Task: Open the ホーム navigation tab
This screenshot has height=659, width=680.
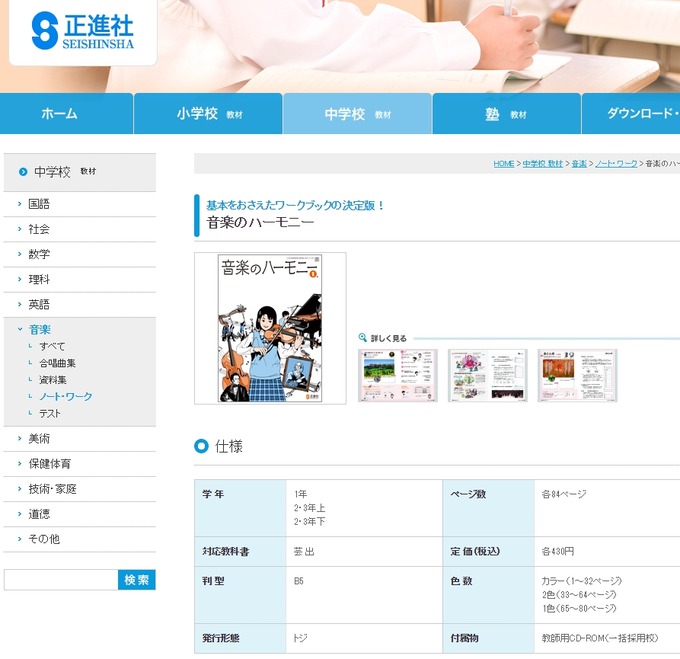Action: click(66, 114)
